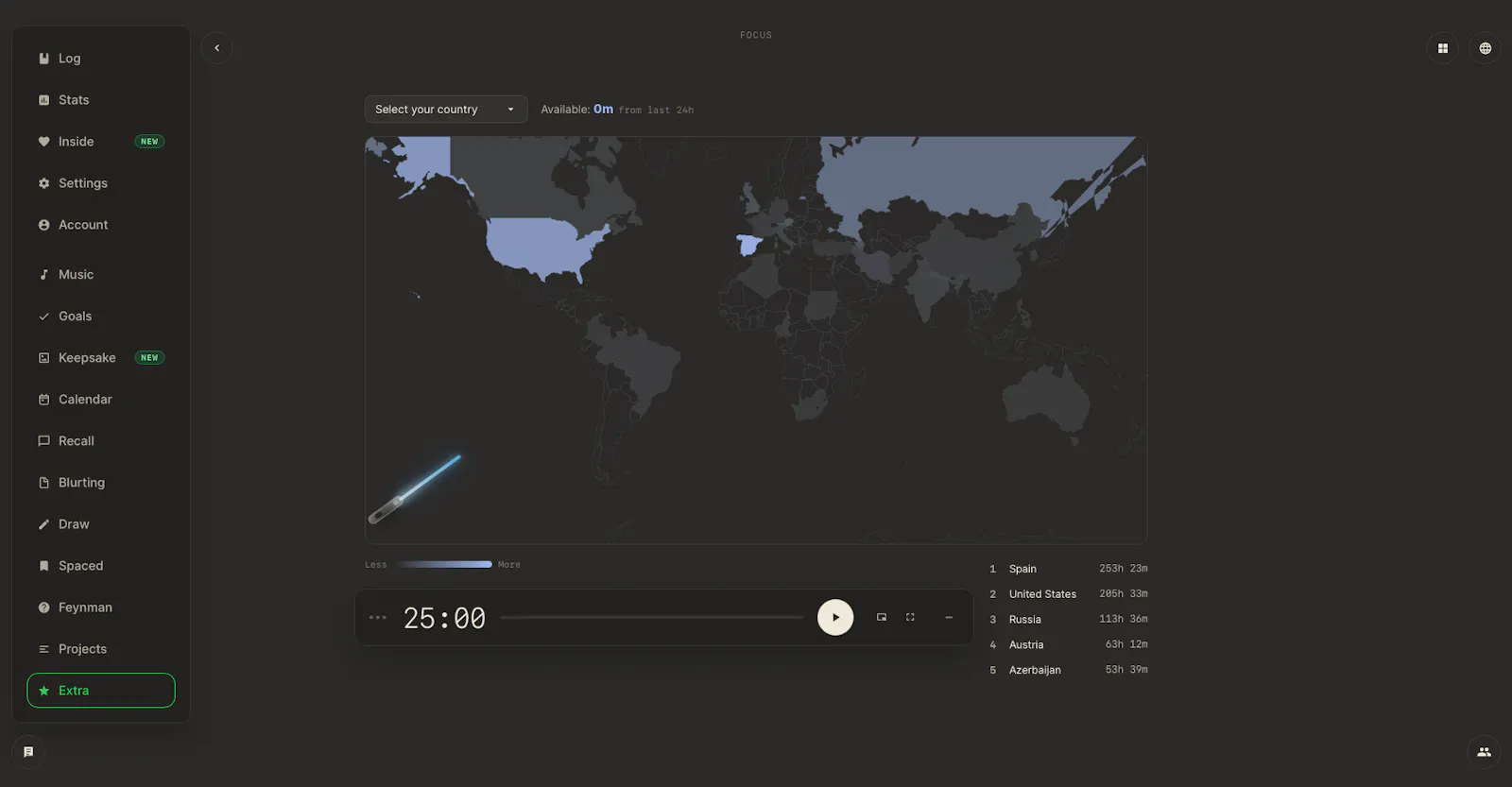Click the globe icon top right
Image resolution: width=1512 pixels, height=787 pixels.
coord(1486,48)
